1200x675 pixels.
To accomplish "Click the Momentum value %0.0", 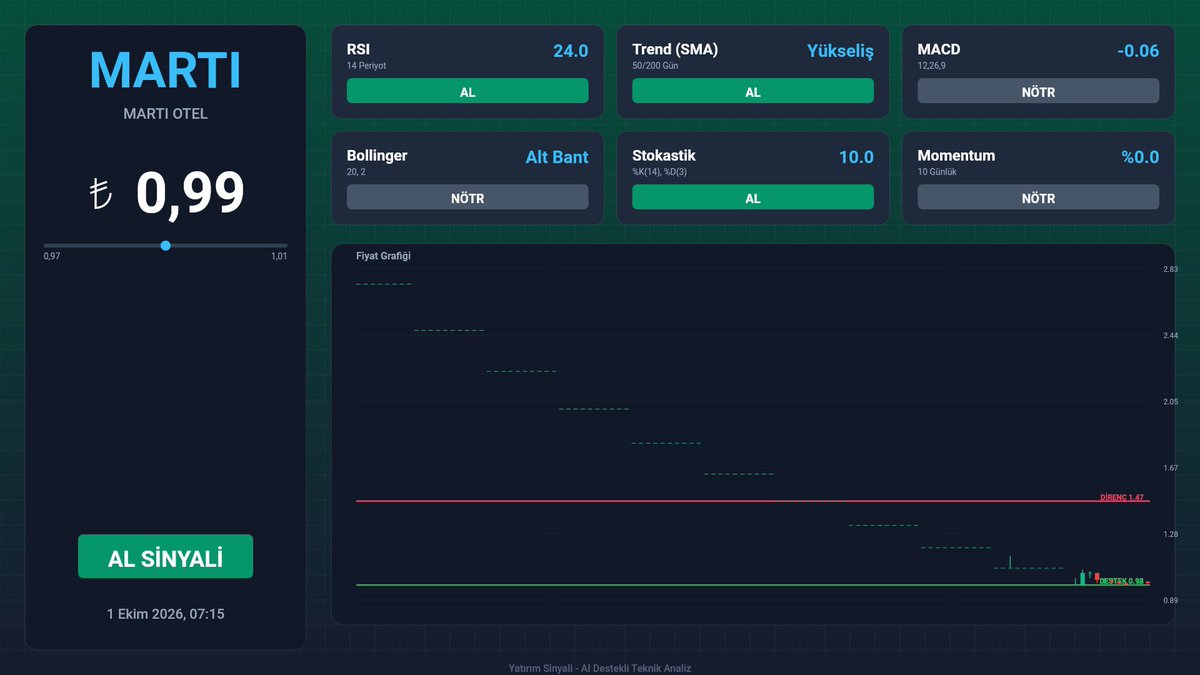I will point(1140,157).
